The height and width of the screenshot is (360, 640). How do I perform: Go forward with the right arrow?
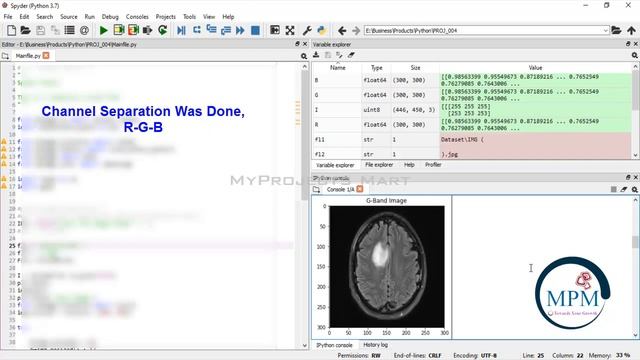[356, 30]
